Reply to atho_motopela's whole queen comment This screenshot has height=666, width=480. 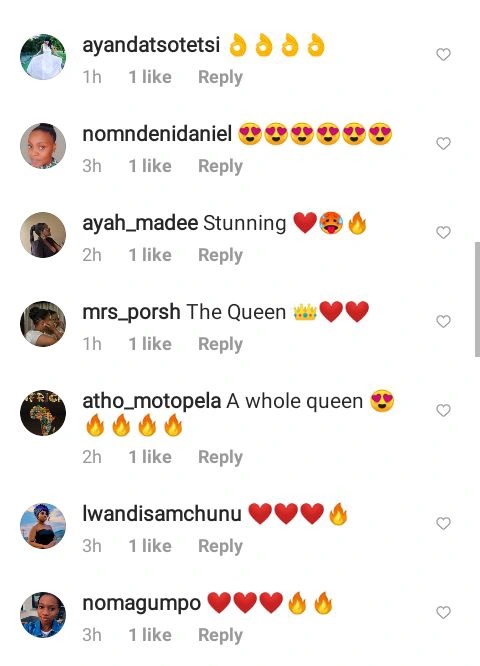[x=220, y=457]
